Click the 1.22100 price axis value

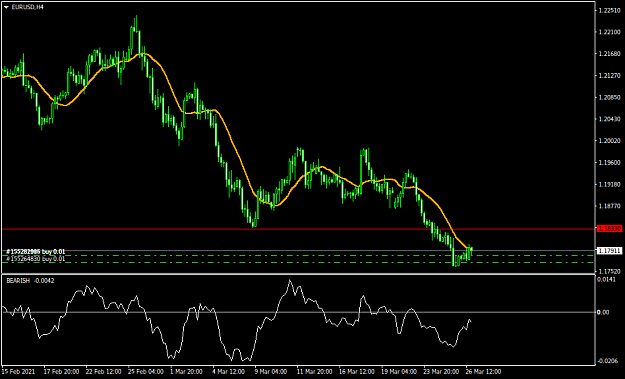click(609, 32)
